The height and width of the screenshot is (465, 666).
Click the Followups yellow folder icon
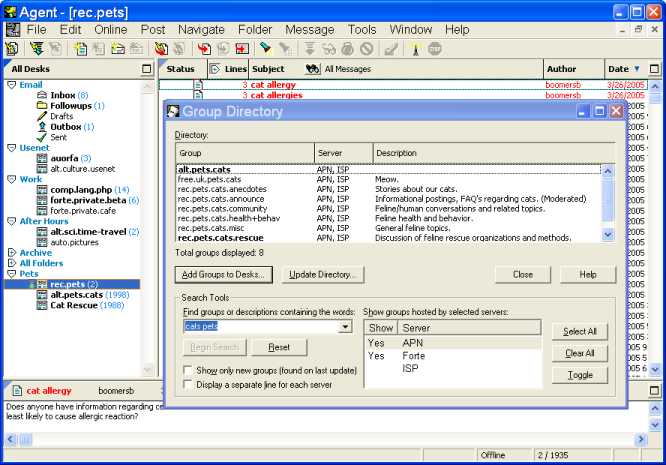(x=42, y=105)
